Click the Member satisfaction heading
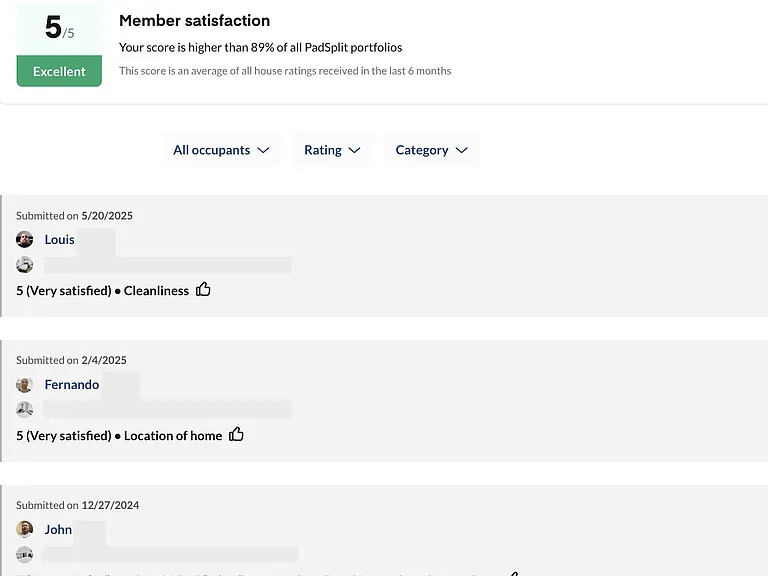The image size is (768, 576). pos(194,21)
